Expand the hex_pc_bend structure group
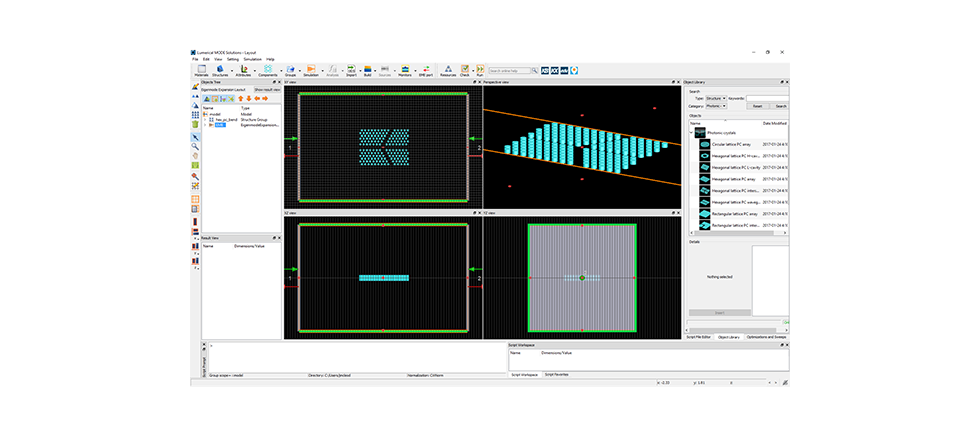The width and height of the screenshot is (980, 436). (206, 119)
